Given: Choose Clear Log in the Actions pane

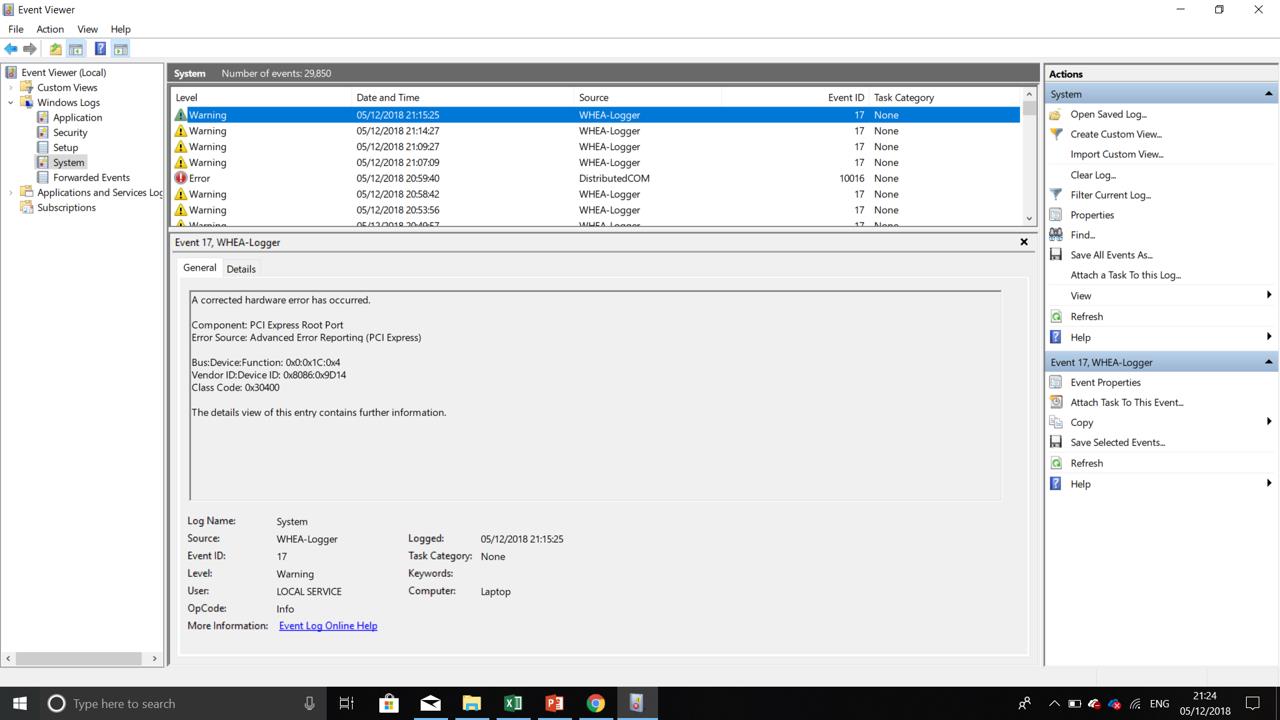Looking at the screenshot, I should [1091, 174].
